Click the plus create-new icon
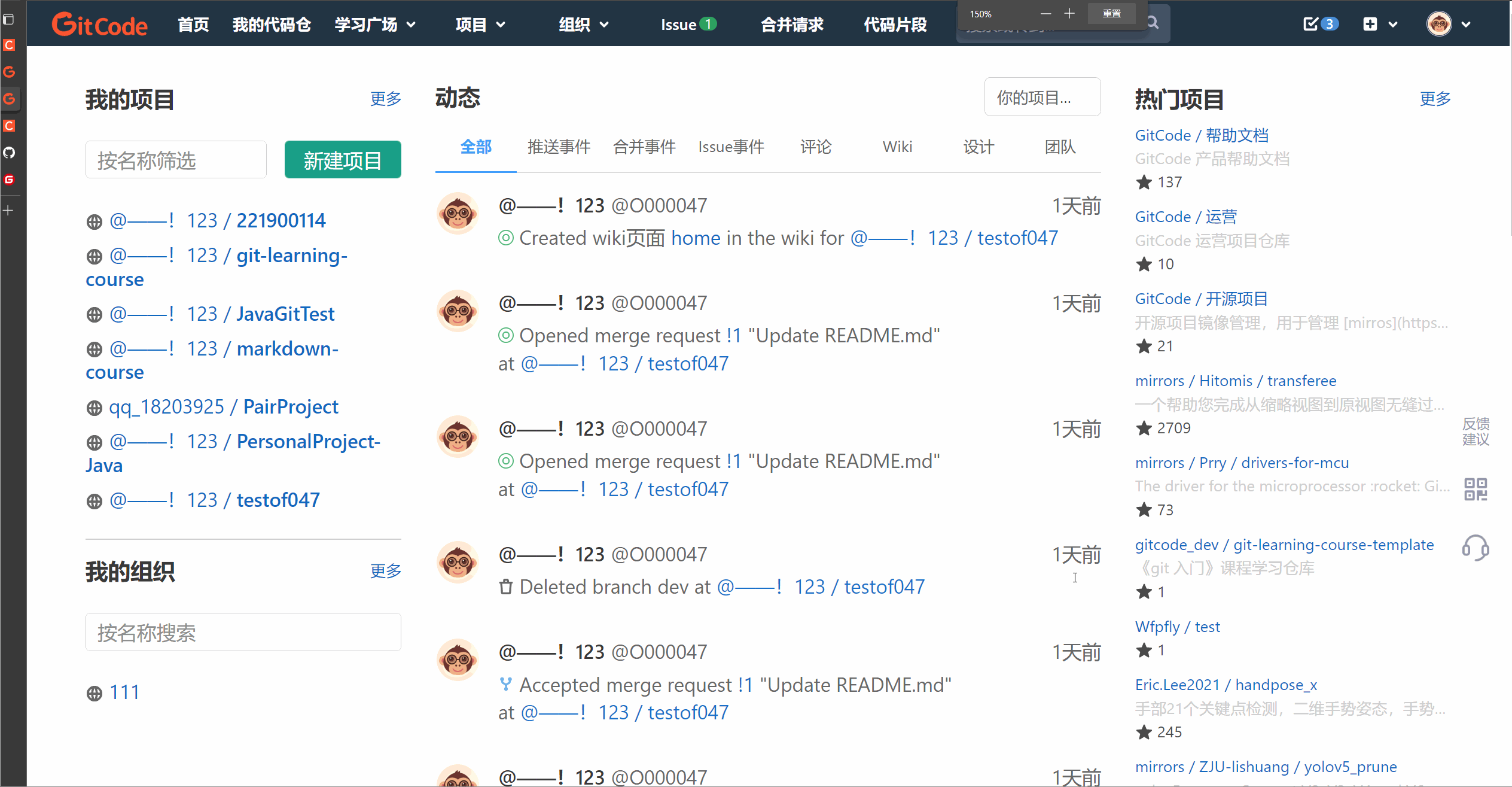 (x=1370, y=24)
